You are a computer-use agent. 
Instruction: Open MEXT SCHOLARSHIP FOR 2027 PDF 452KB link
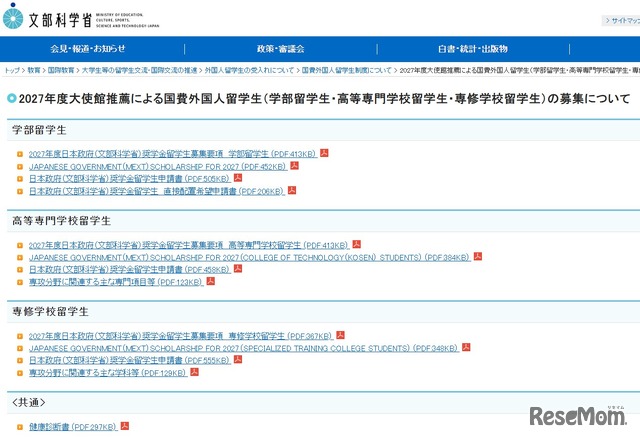click(x=158, y=166)
